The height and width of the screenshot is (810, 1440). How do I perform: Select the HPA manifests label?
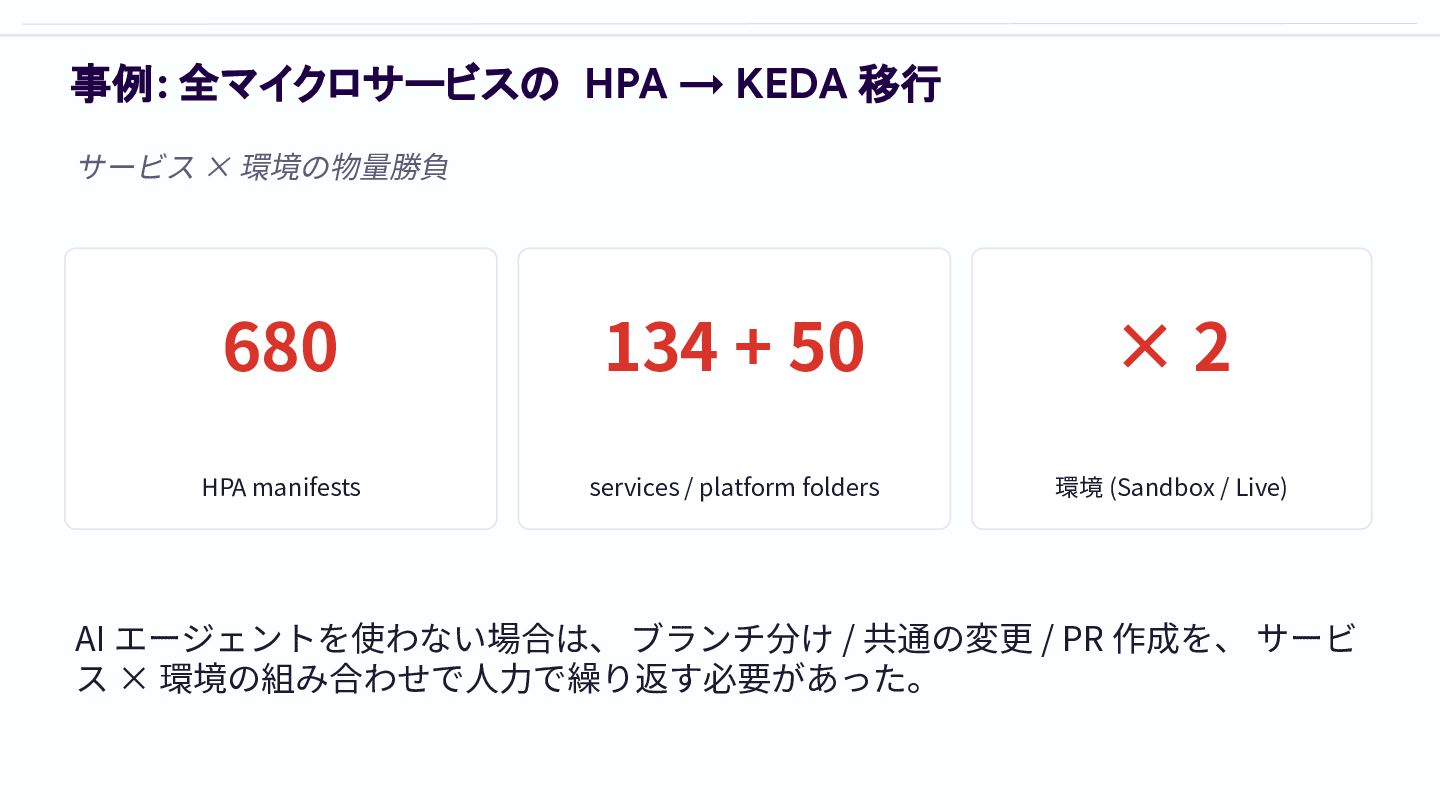(x=281, y=487)
